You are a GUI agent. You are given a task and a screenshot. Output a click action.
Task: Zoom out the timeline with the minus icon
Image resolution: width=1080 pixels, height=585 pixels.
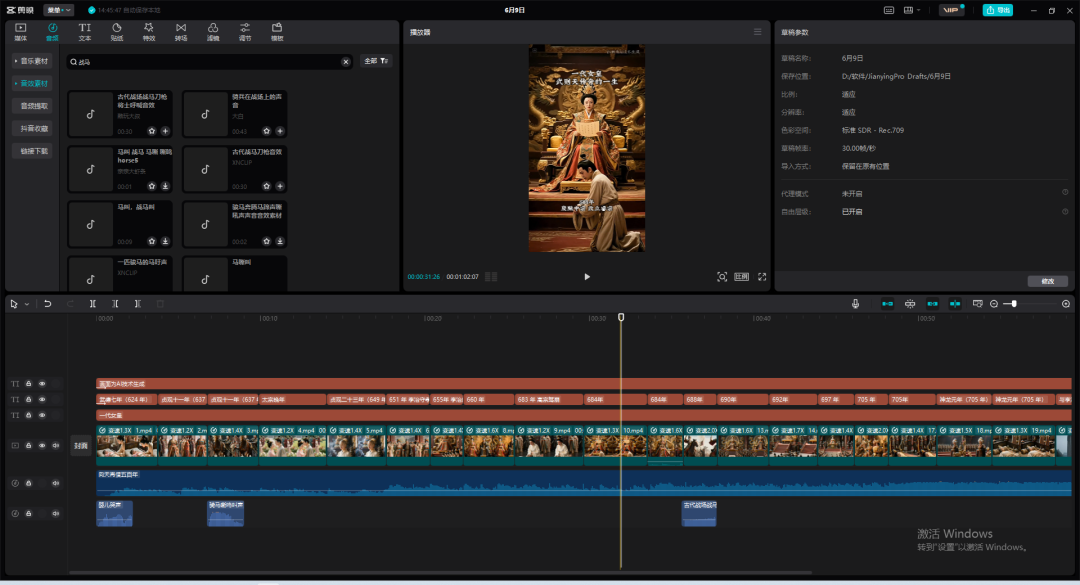coord(994,304)
